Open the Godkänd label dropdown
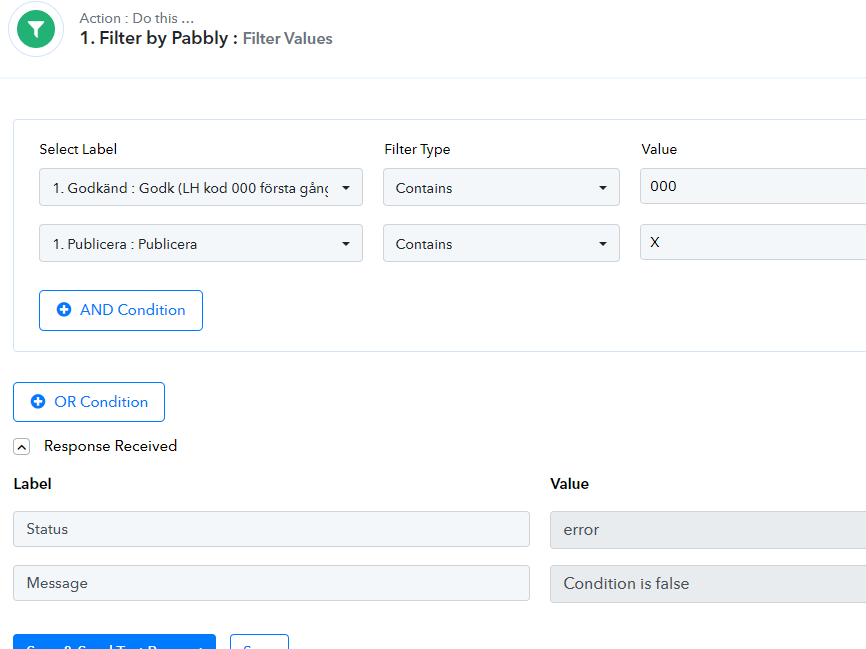The height and width of the screenshot is (649, 866). tap(201, 187)
